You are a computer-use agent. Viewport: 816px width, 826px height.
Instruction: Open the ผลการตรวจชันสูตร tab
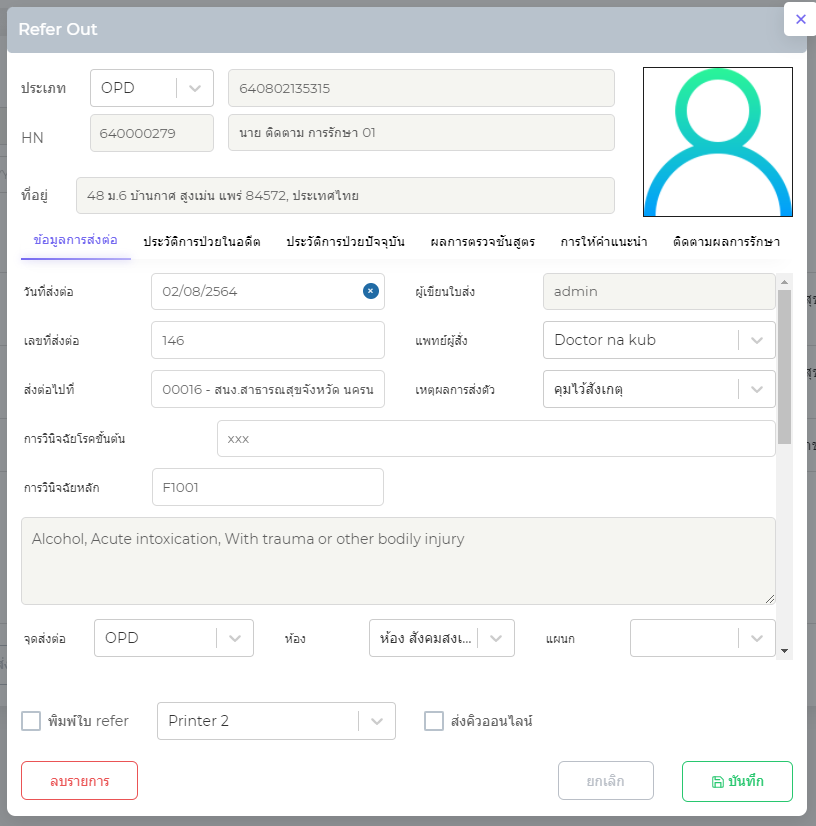[482, 242]
